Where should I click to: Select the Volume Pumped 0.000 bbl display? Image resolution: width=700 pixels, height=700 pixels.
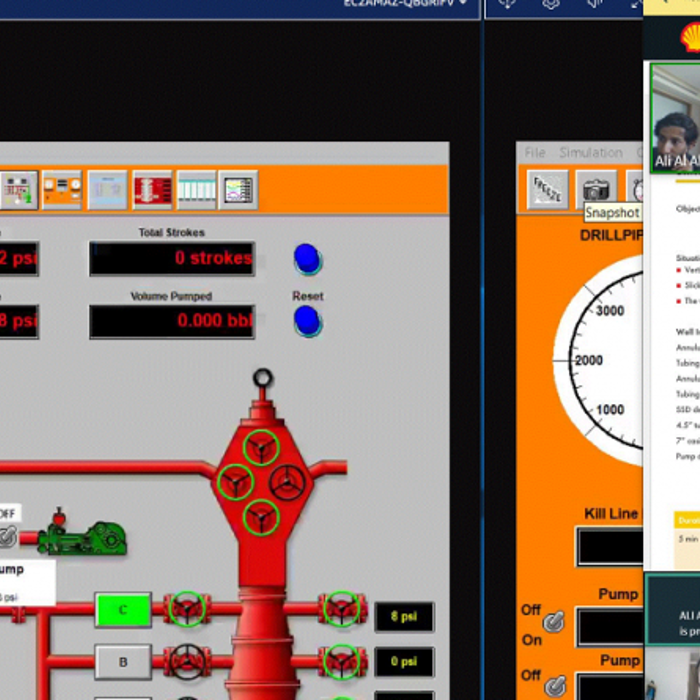point(172,321)
